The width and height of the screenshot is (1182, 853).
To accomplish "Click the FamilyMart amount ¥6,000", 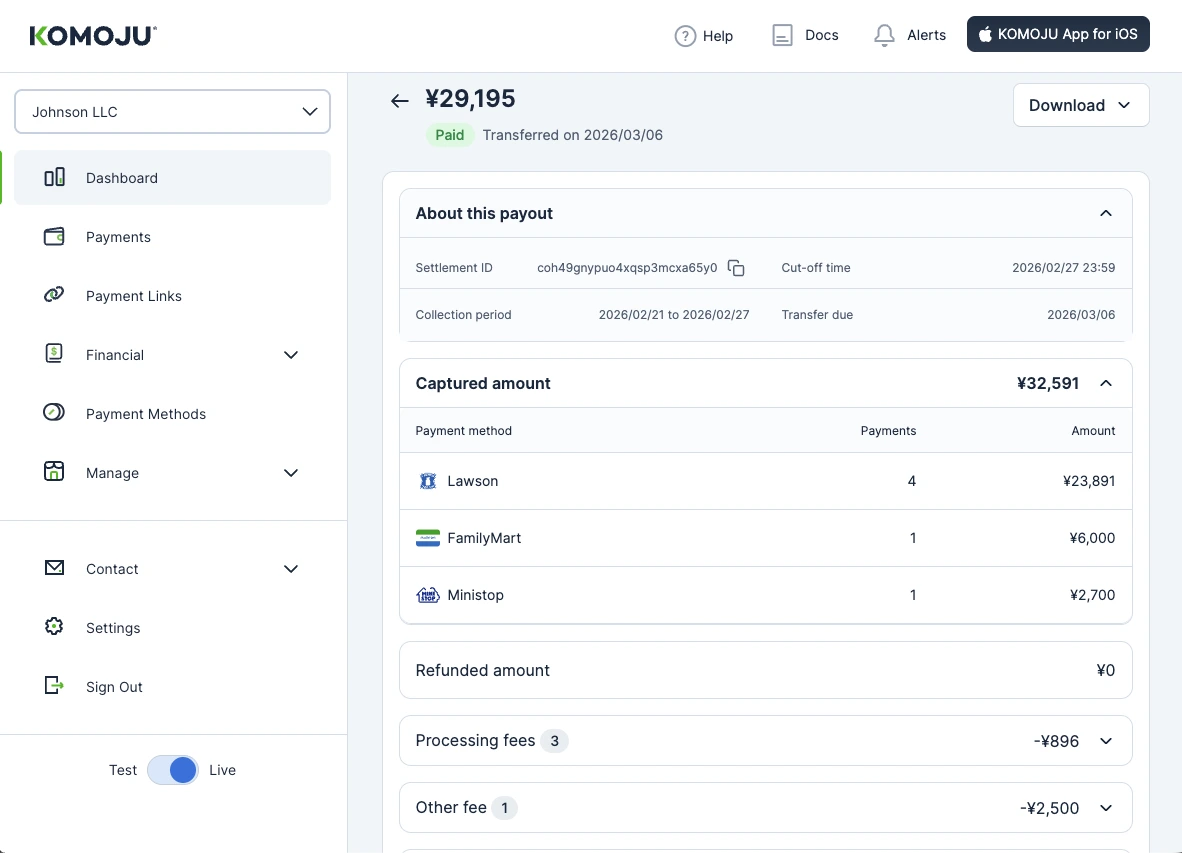I will (x=1092, y=538).
